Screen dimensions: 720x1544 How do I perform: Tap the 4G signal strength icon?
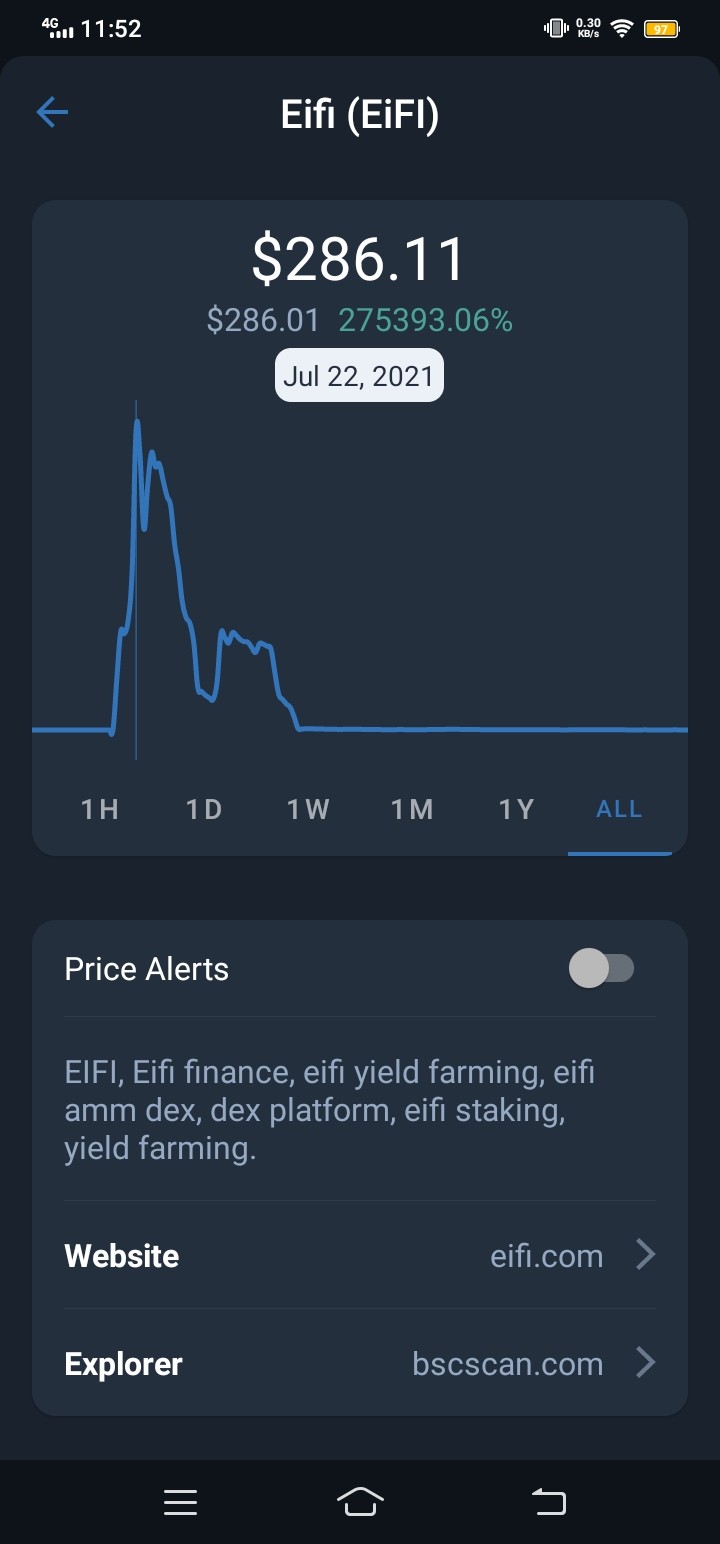[59, 28]
